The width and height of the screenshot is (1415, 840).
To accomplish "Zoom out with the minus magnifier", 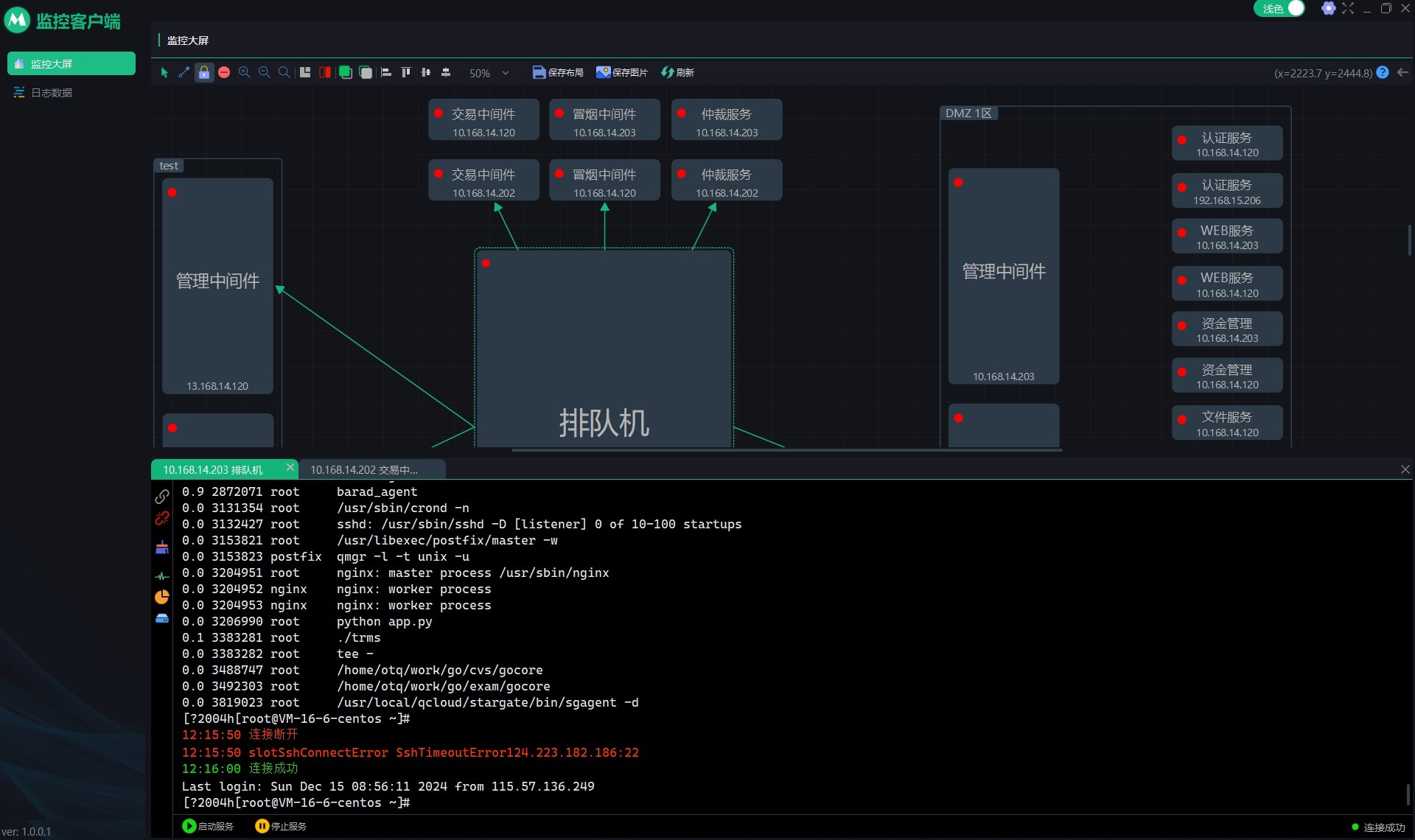I will click(264, 72).
